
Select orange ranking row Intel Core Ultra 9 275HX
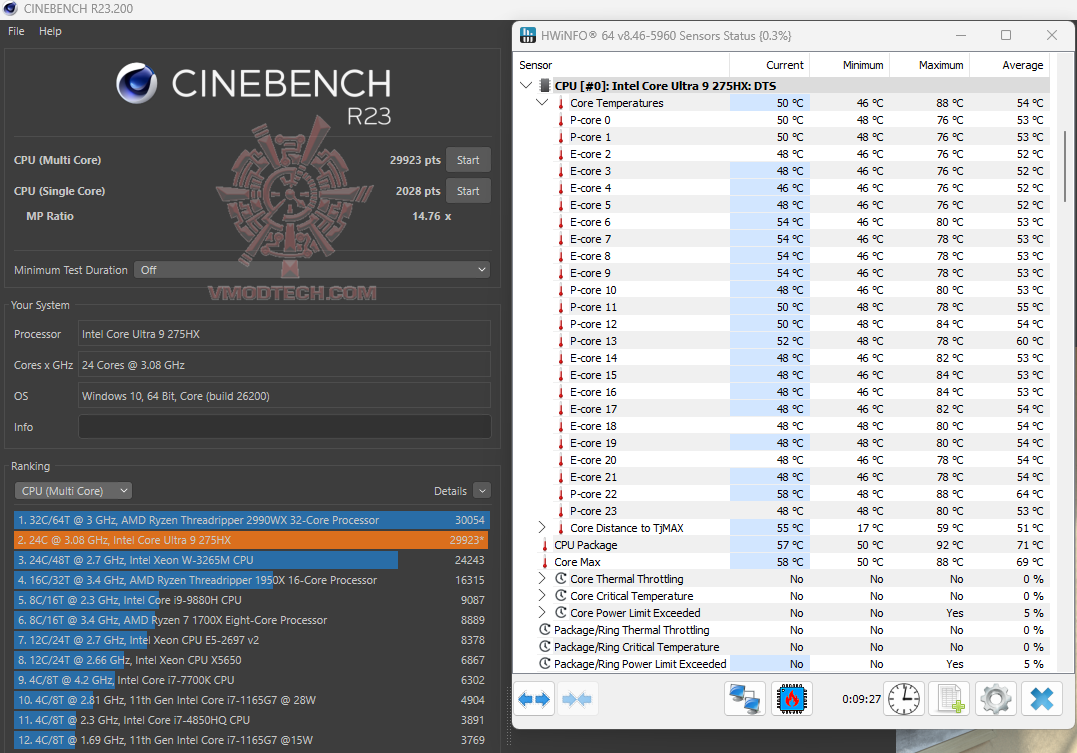(251, 540)
